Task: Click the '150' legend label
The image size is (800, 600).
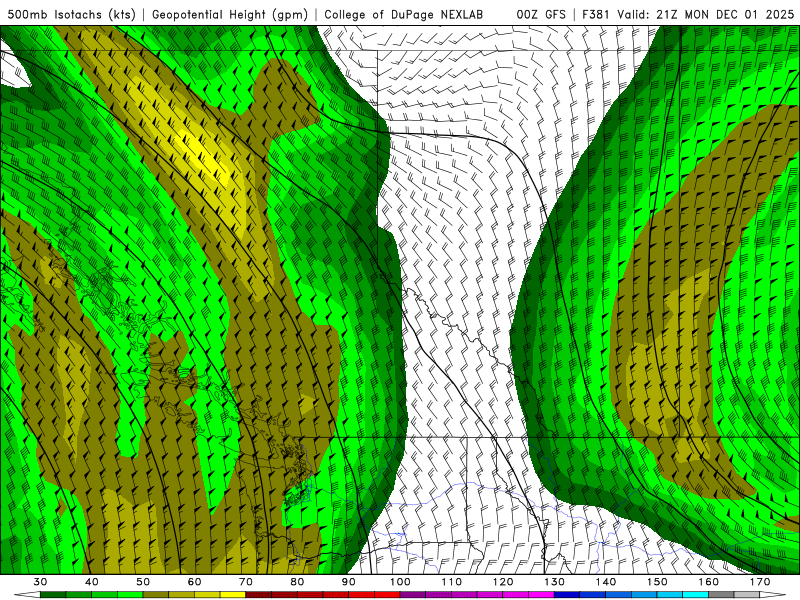Action: (657, 582)
